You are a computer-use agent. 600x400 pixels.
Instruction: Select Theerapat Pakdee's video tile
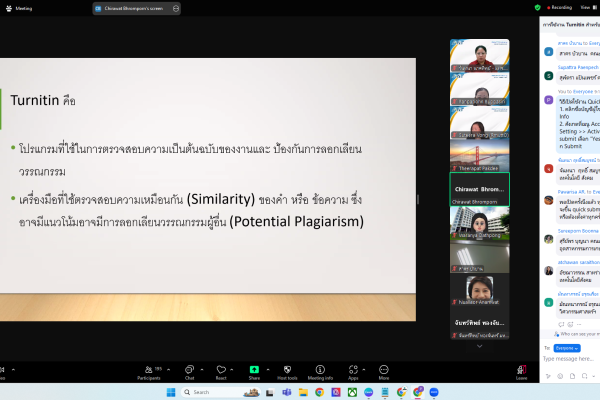coord(479,156)
